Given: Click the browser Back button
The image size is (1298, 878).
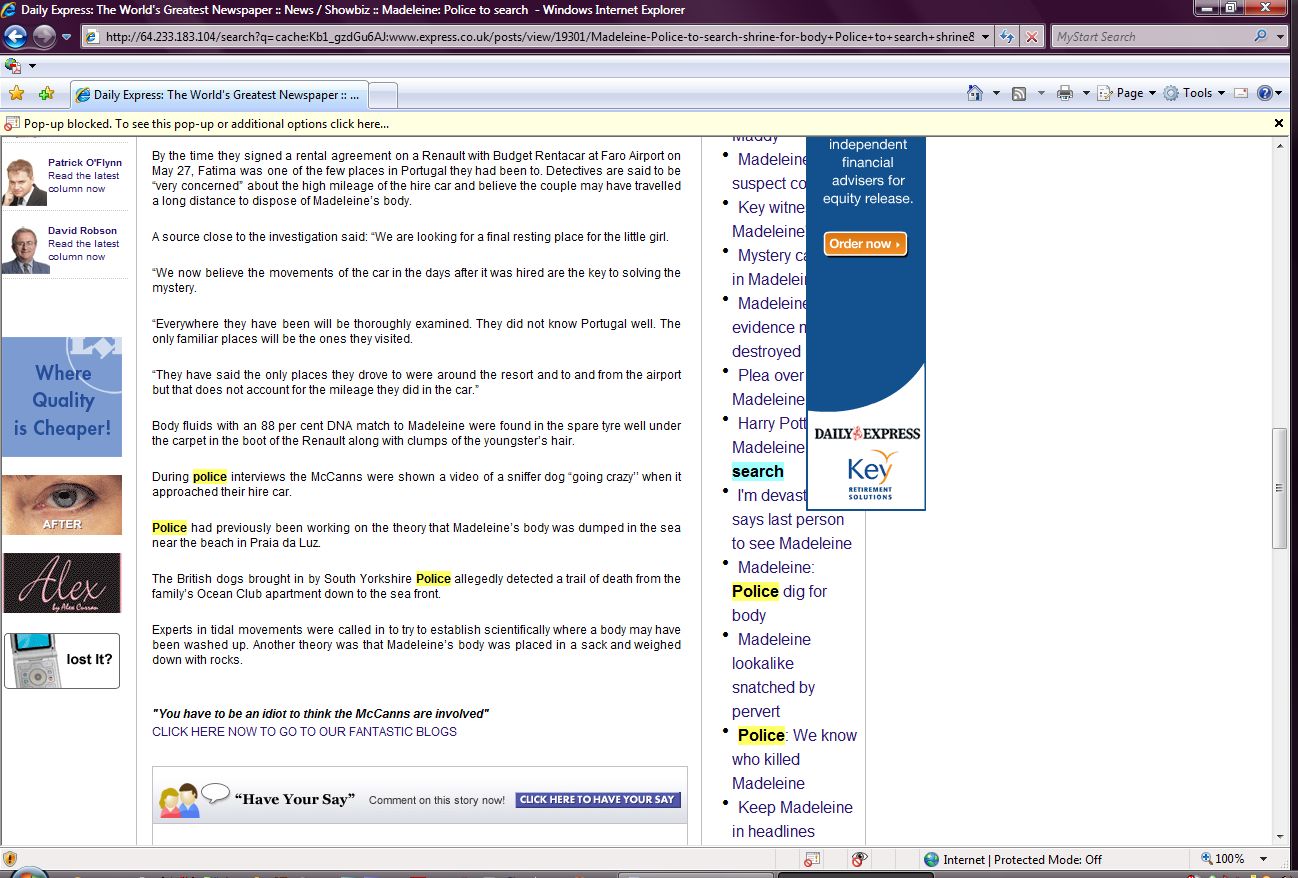Looking at the screenshot, I should (x=16, y=37).
